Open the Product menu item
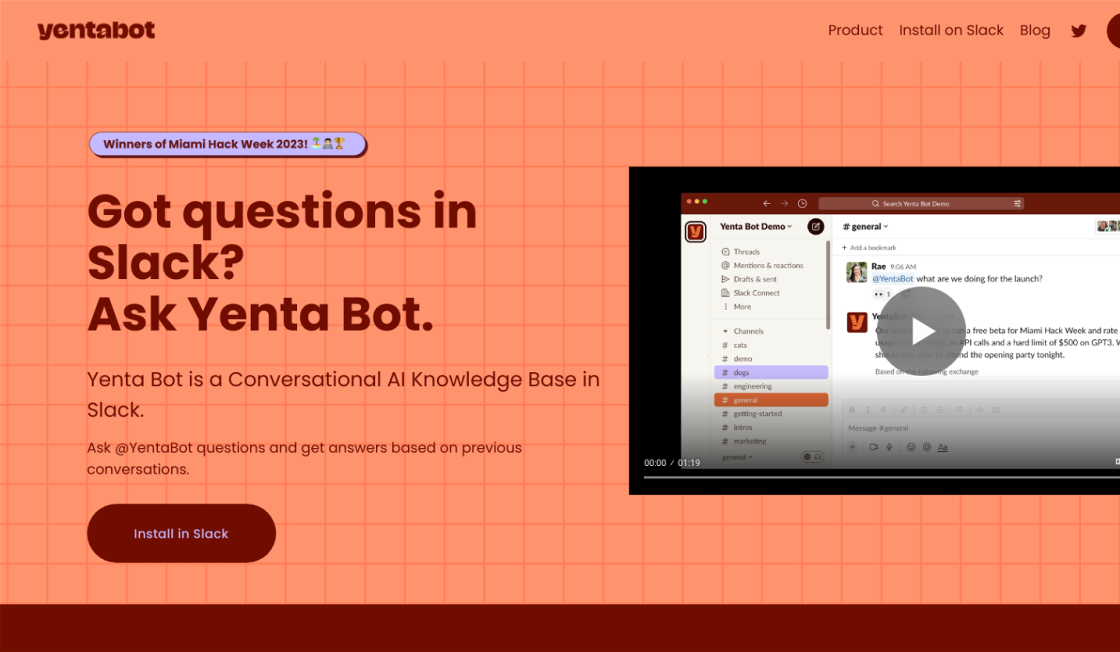1120x652 pixels. click(855, 30)
